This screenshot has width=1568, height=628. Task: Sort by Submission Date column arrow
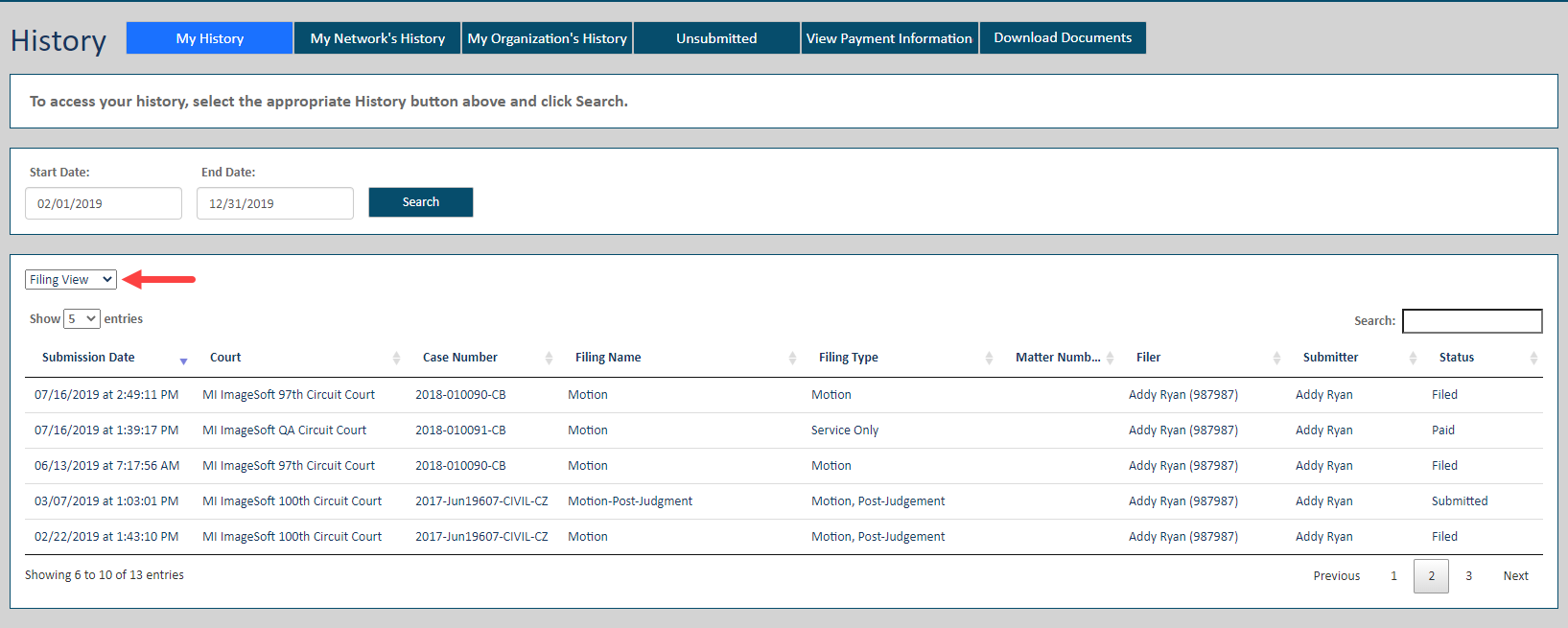[x=183, y=360]
